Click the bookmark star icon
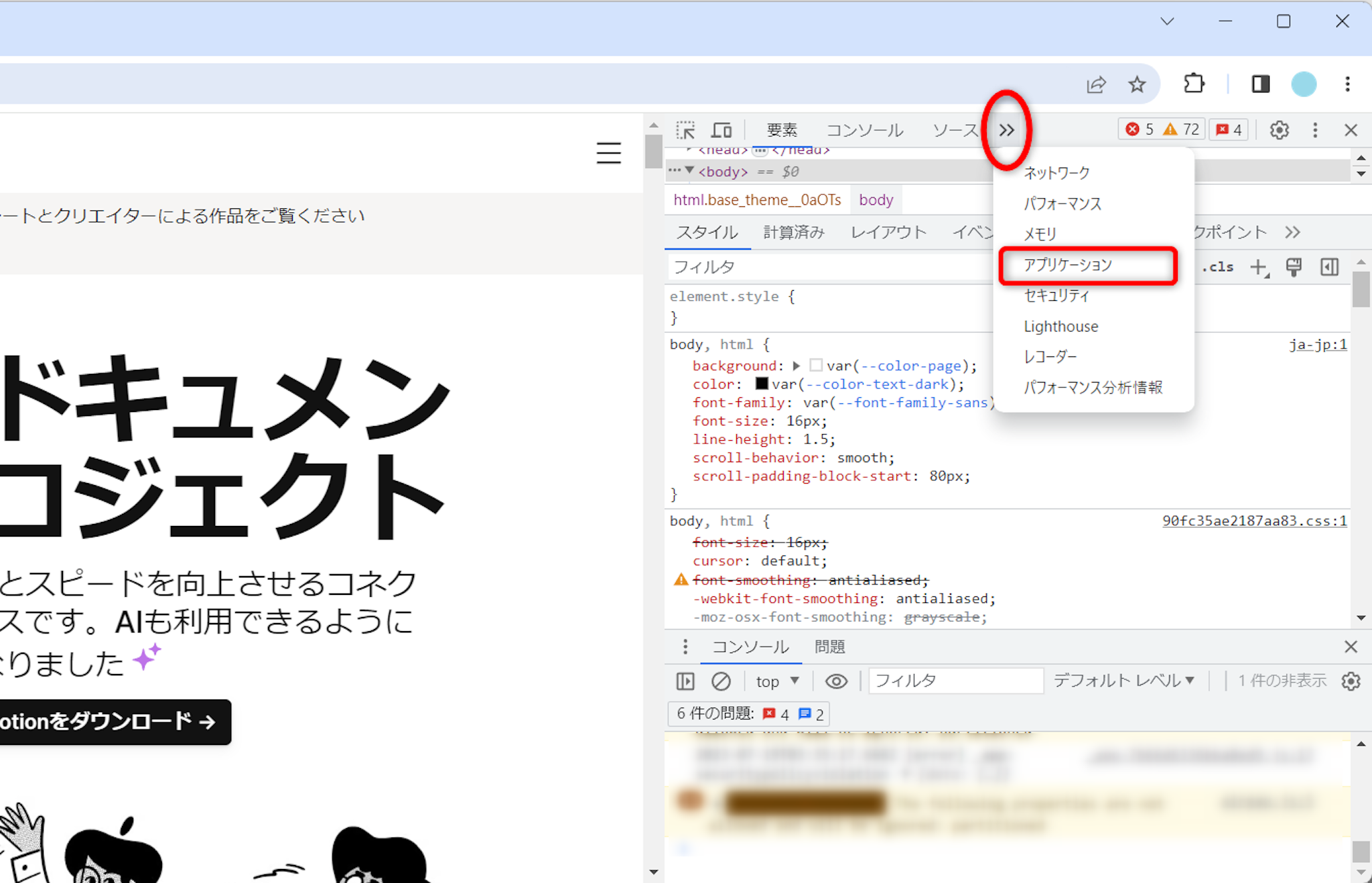This screenshot has width=1372, height=883. (x=1137, y=84)
